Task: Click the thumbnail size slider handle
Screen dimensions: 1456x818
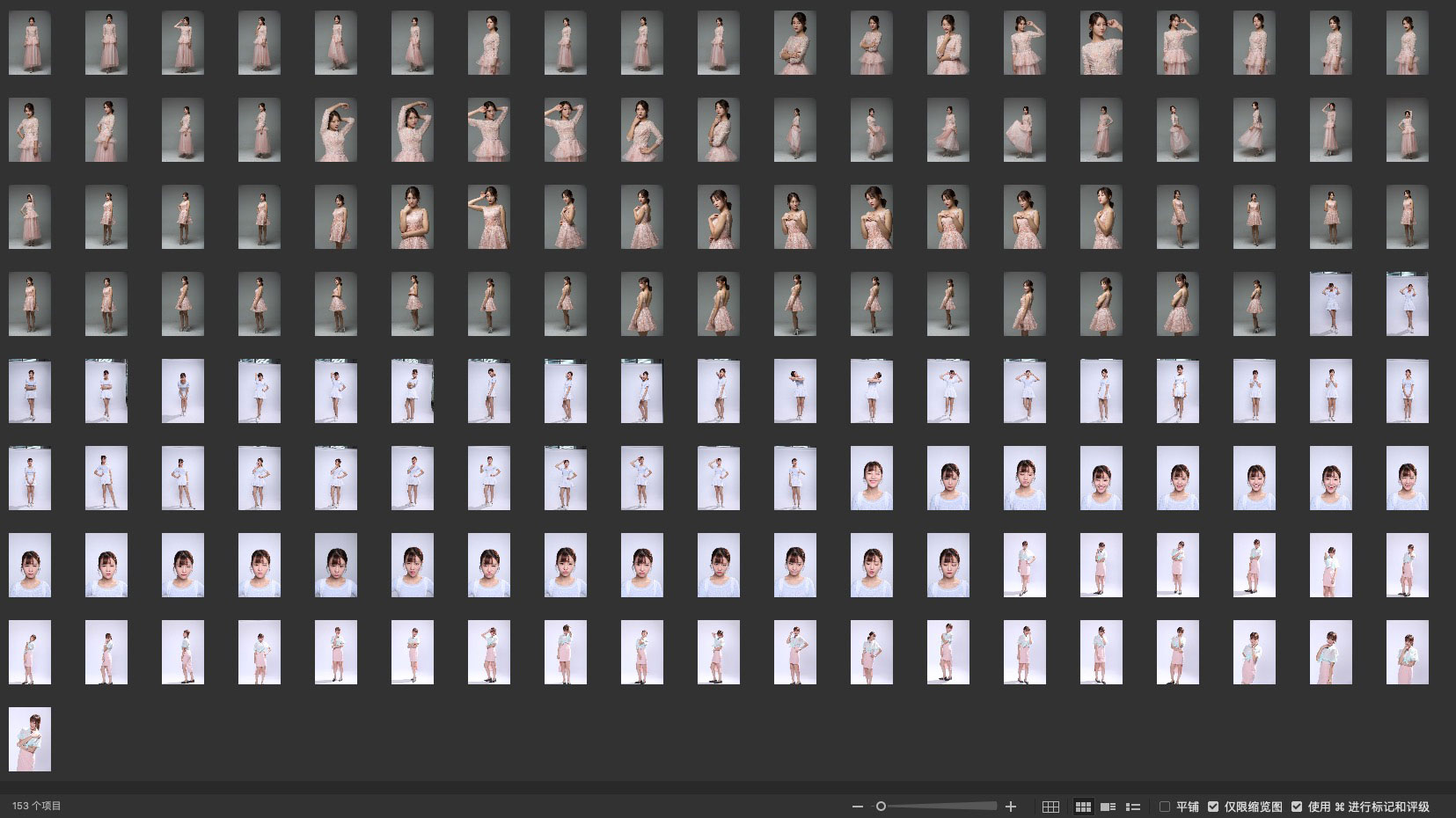Action: point(881,807)
